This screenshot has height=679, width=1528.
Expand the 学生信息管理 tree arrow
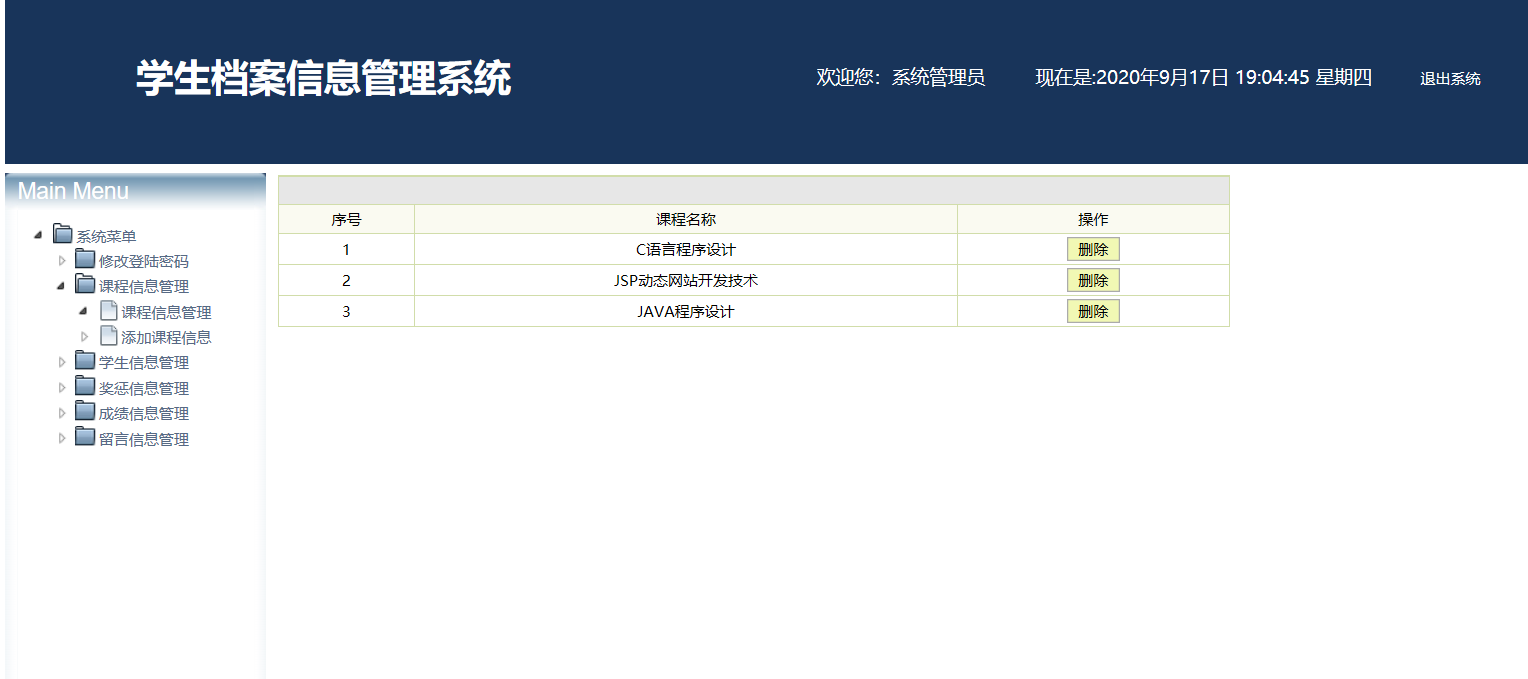click(61, 361)
